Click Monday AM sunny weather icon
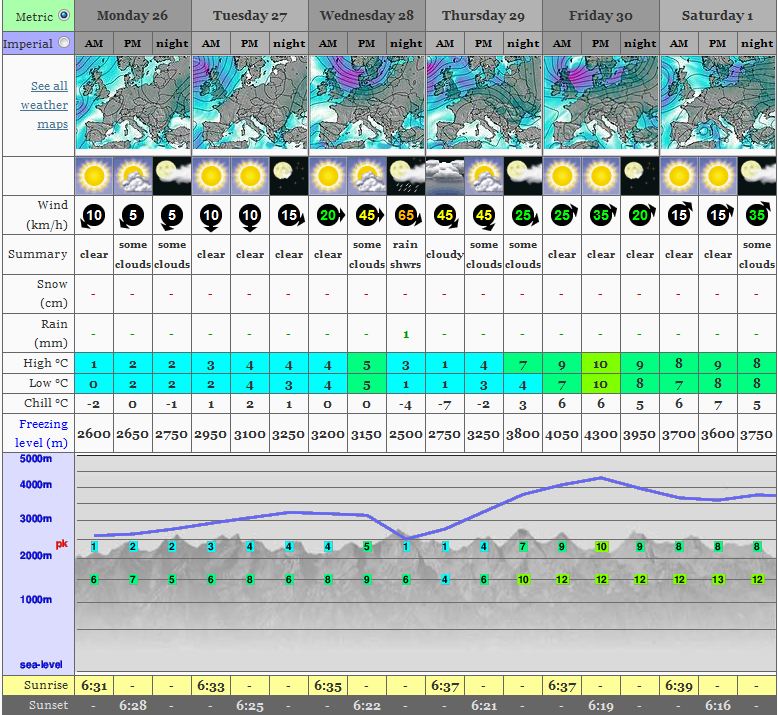 pos(94,176)
